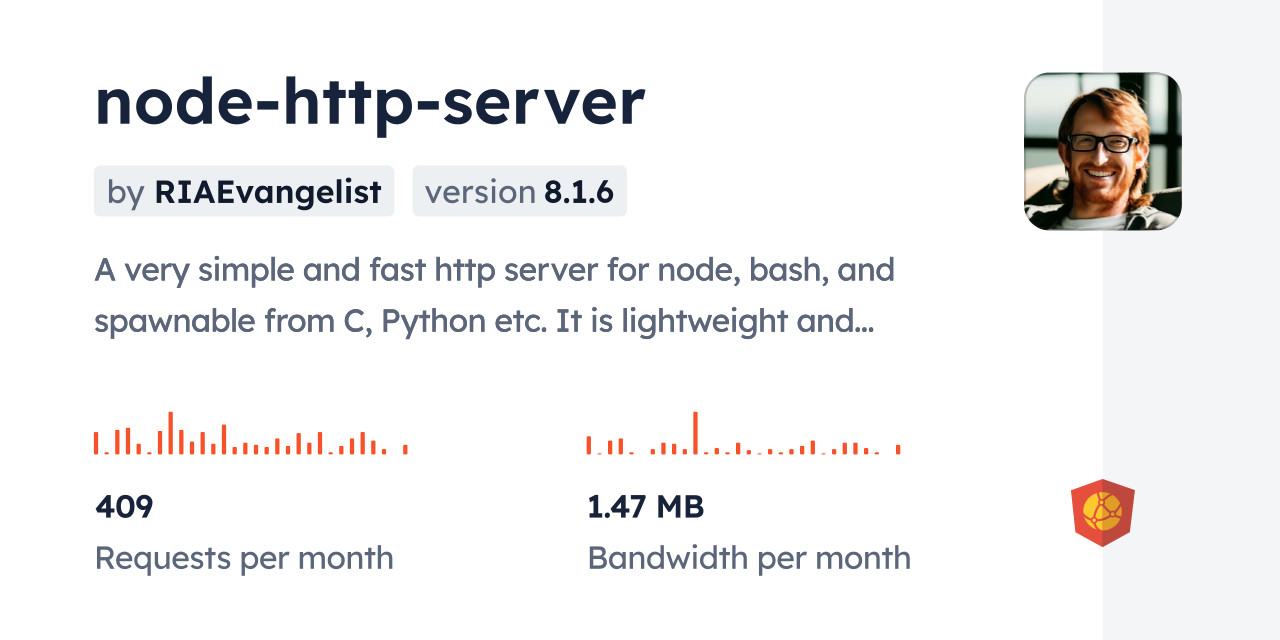This screenshot has height=640, width=1280.
Task: Select the last bar of requests sparkline
Action: point(405,449)
